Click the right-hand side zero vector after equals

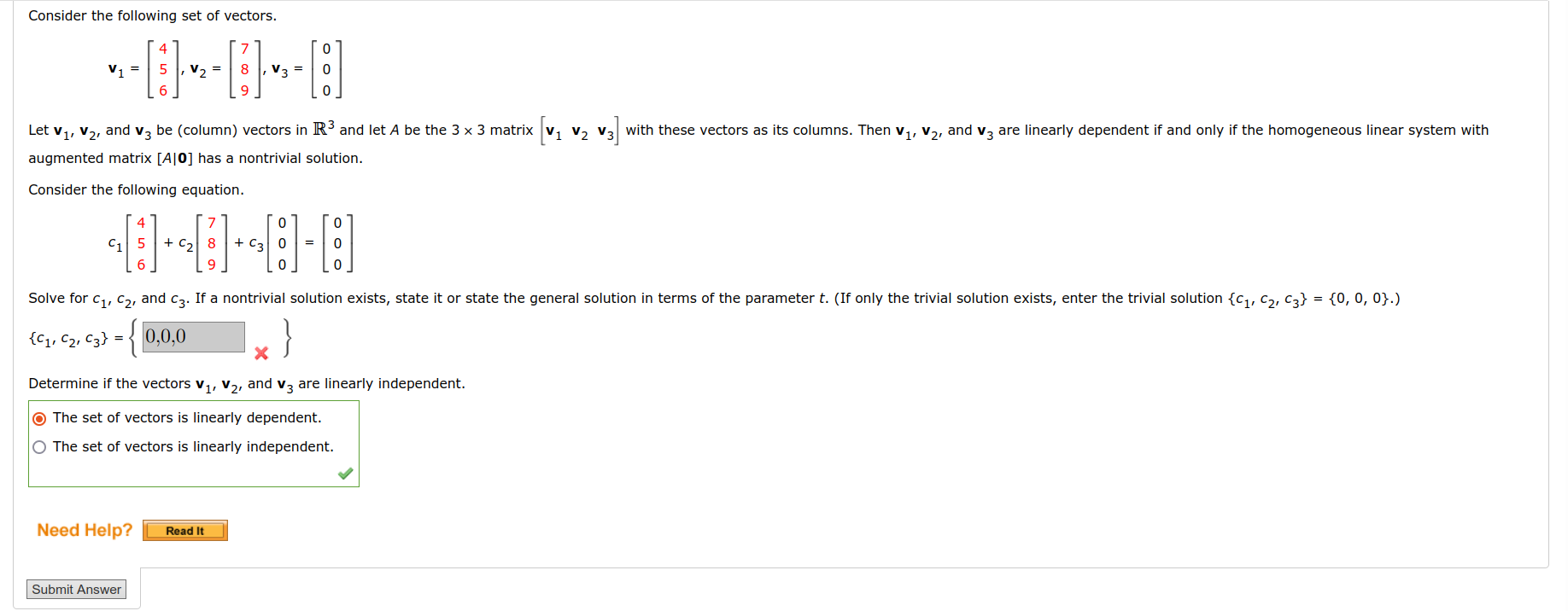click(x=337, y=243)
